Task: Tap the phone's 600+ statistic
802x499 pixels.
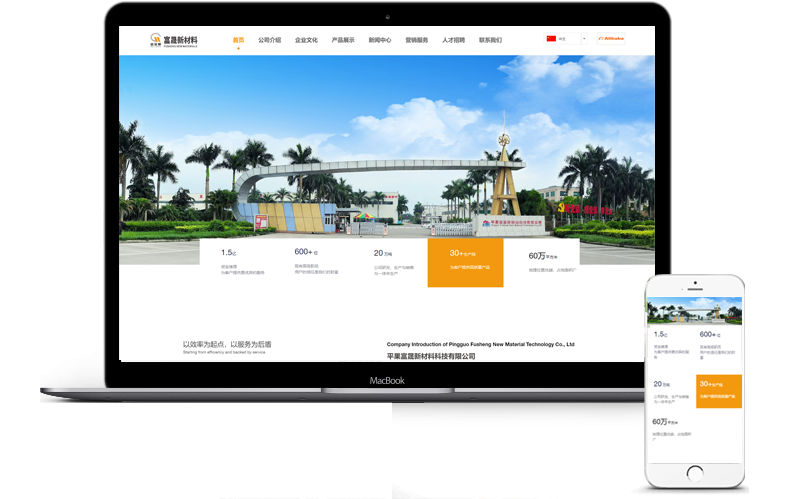Action: pyautogui.click(x=718, y=344)
